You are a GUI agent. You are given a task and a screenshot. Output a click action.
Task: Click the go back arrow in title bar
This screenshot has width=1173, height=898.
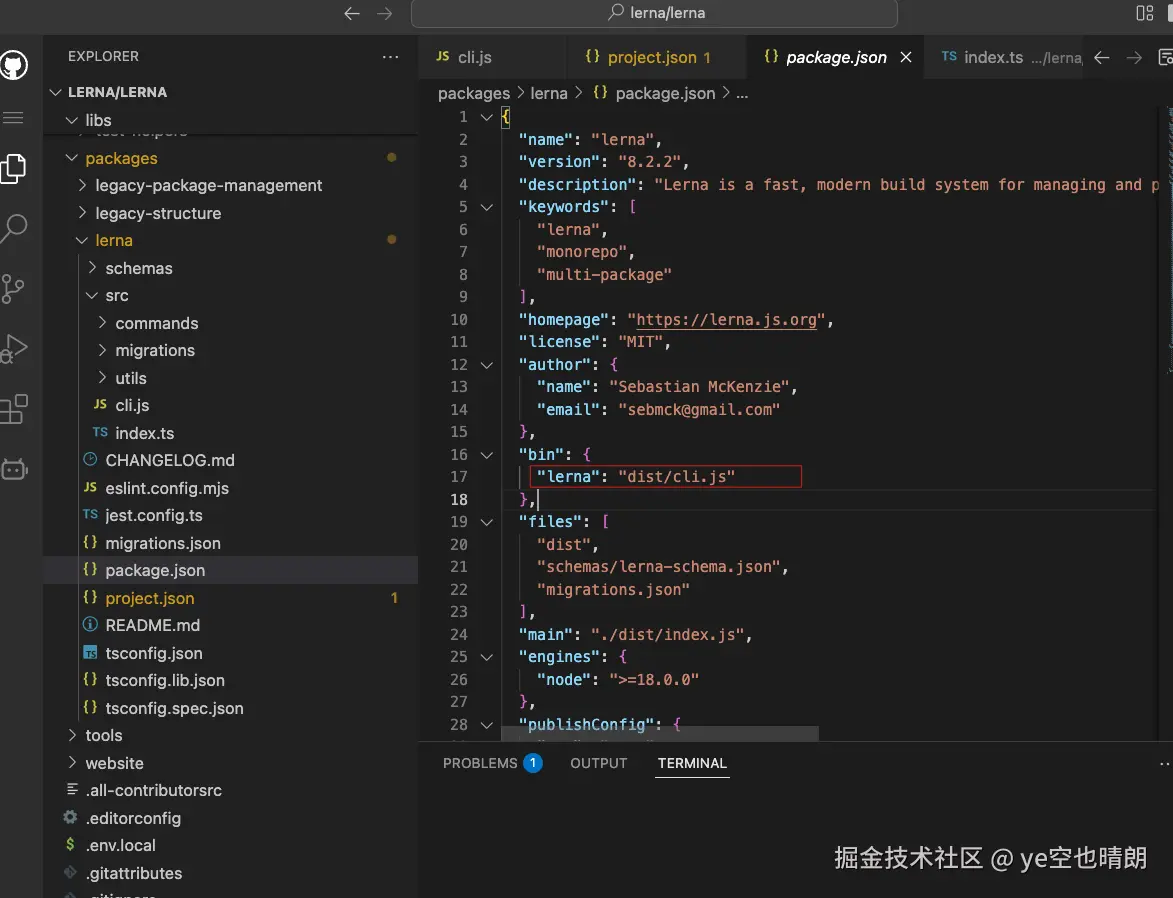[351, 14]
